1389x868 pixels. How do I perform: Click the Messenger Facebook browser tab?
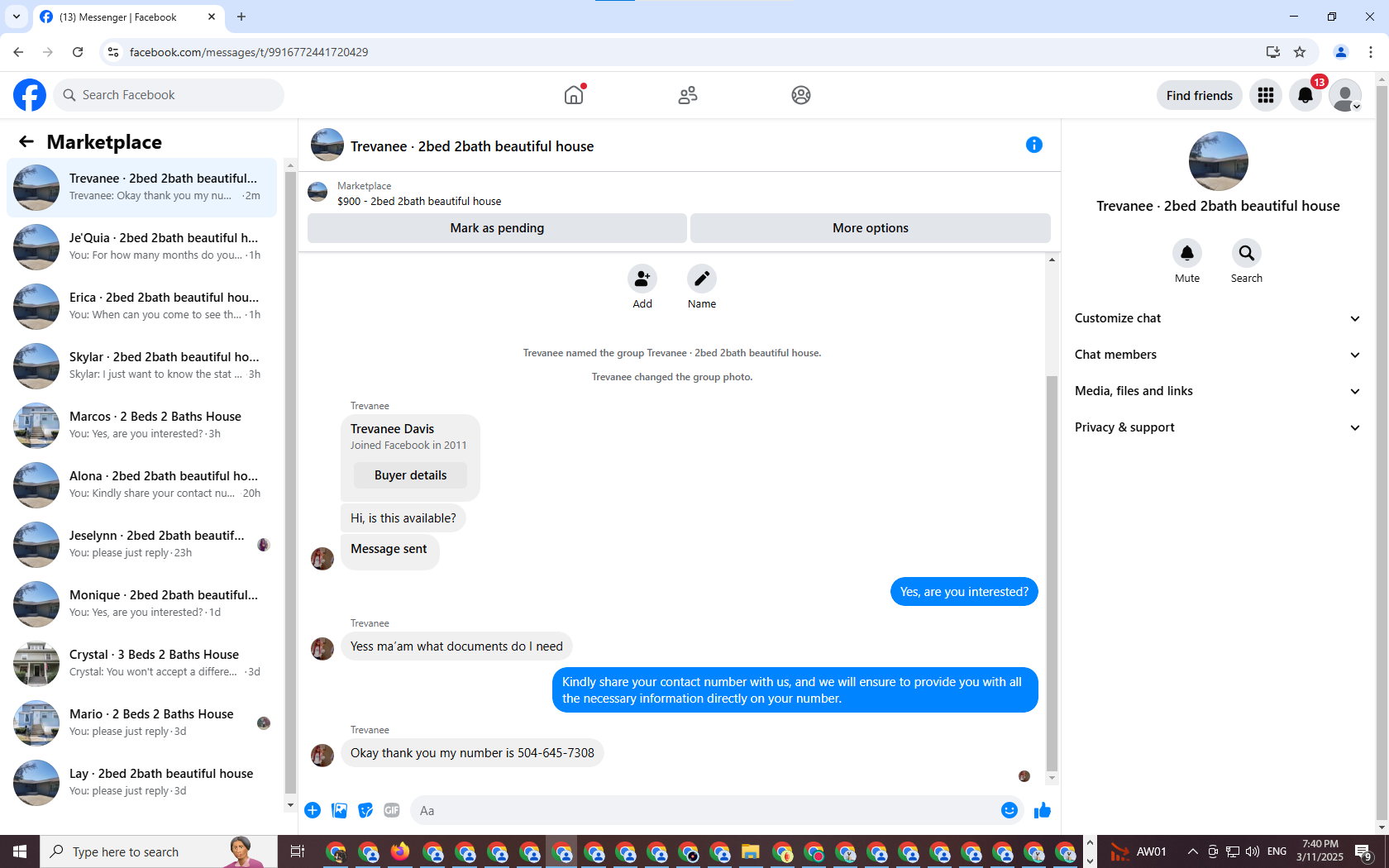[128, 17]
